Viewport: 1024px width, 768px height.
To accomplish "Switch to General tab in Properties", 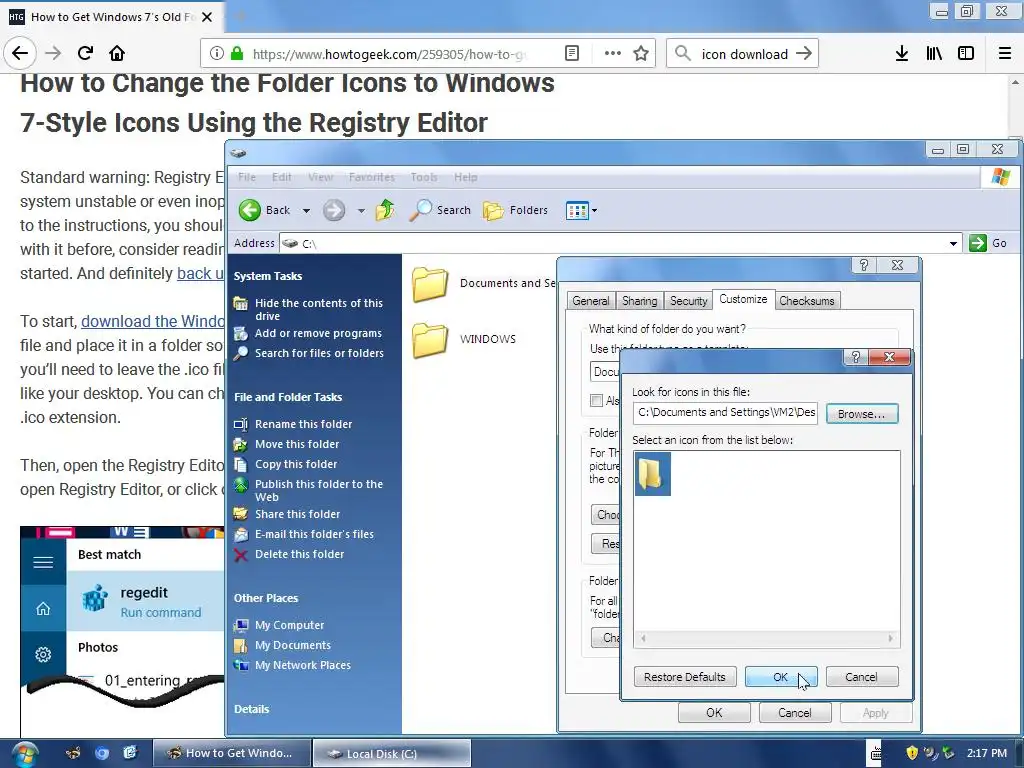I will point(590,301).
